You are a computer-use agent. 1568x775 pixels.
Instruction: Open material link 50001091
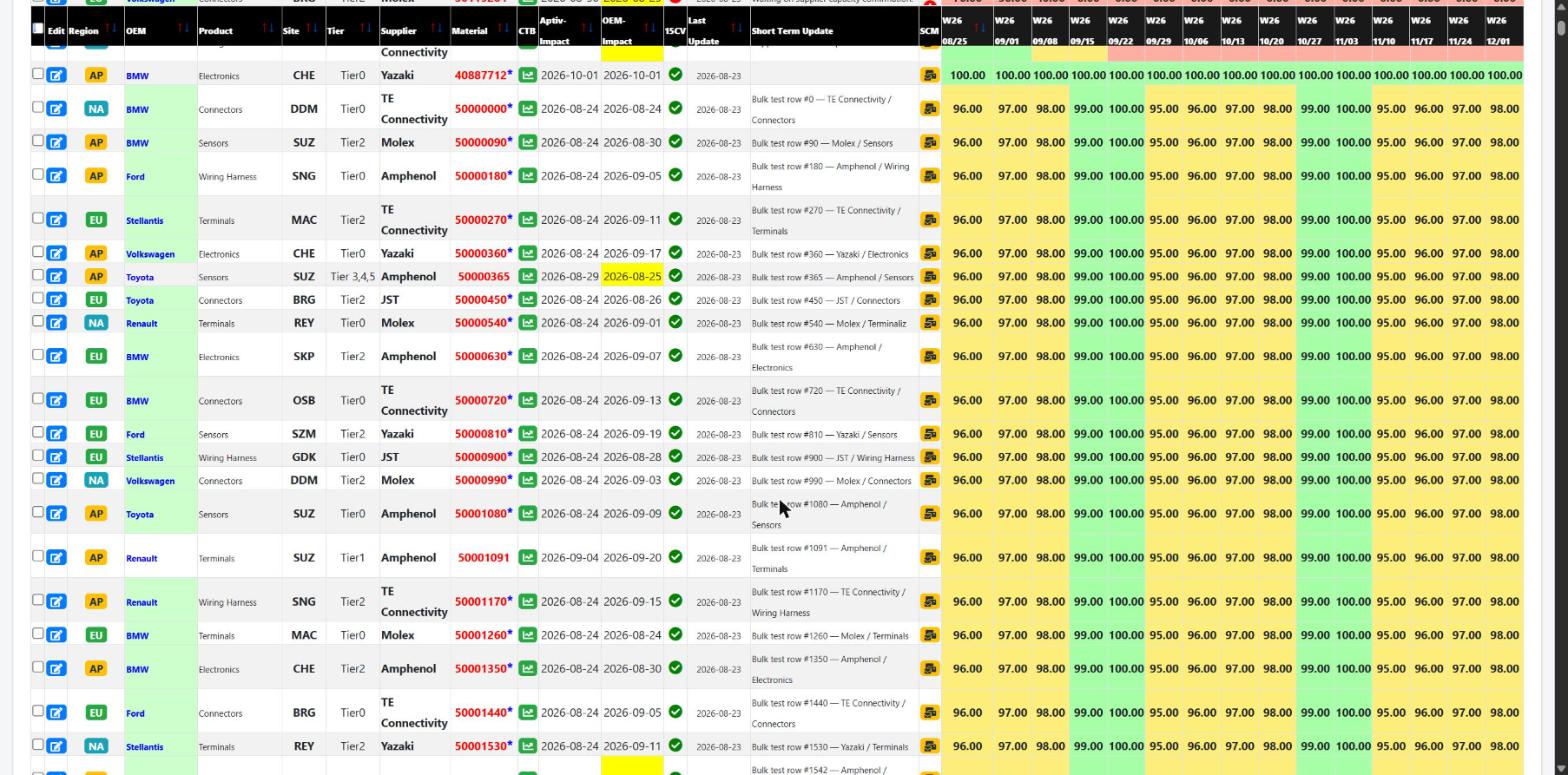(483, 558)
